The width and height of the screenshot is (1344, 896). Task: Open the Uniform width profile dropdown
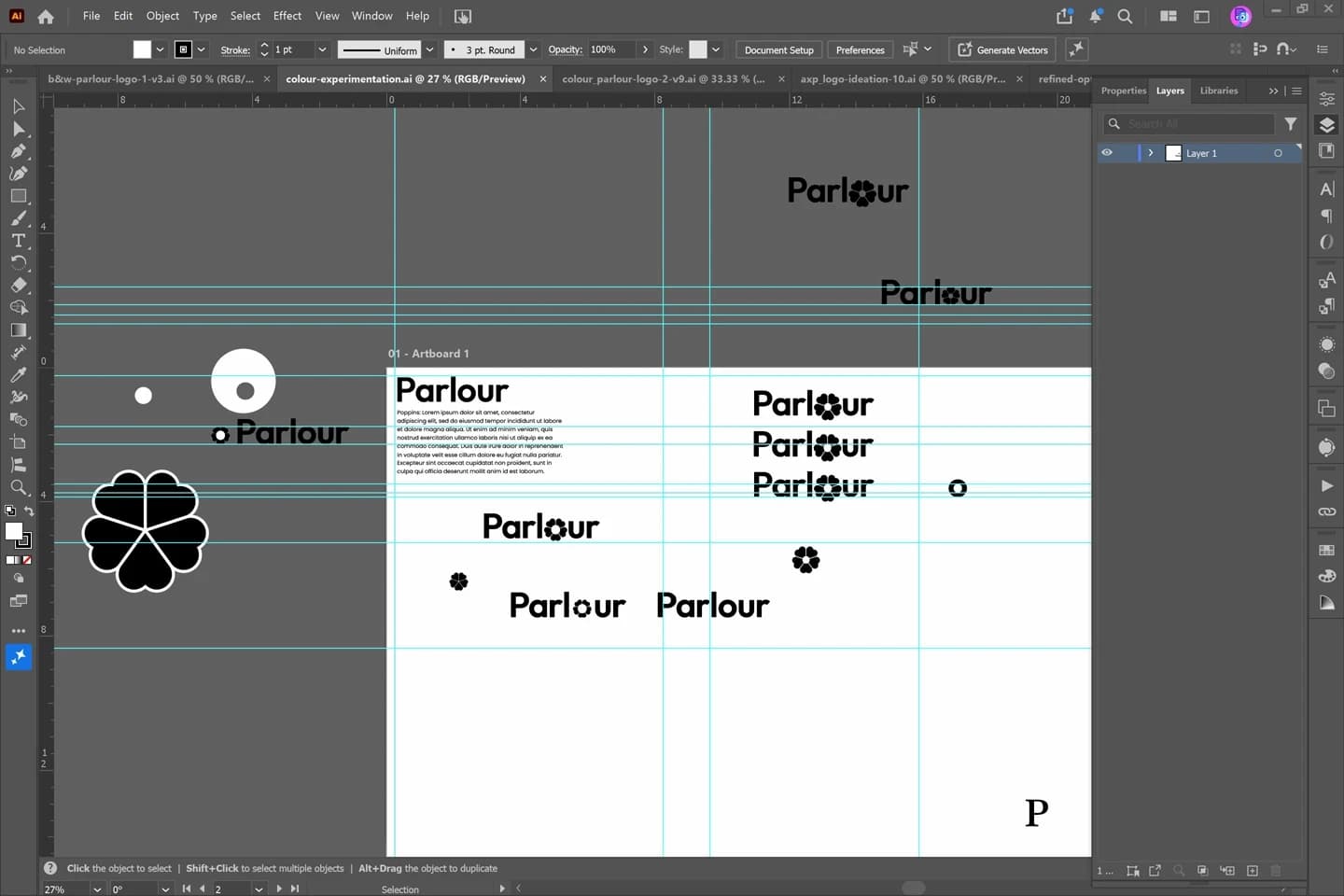[429, 49]
